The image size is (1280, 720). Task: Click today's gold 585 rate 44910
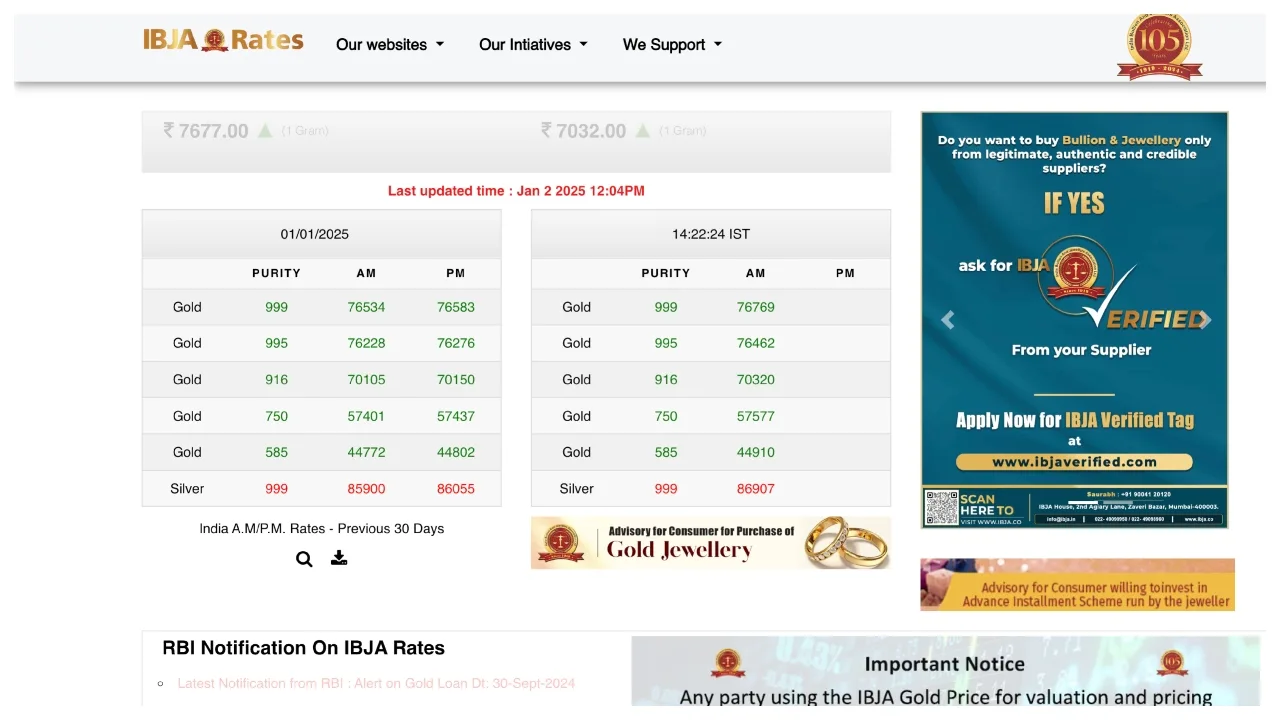[756, 452]
